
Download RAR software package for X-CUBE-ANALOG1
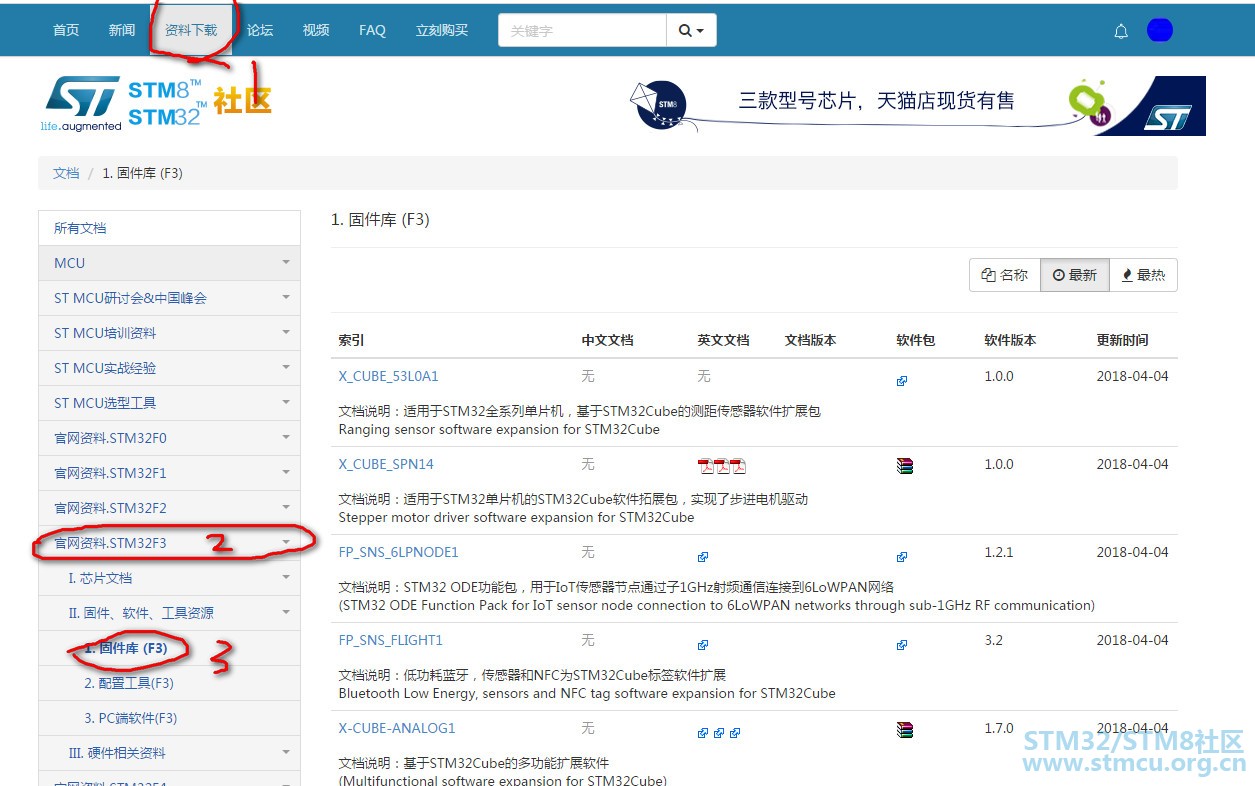pos(905,729)
